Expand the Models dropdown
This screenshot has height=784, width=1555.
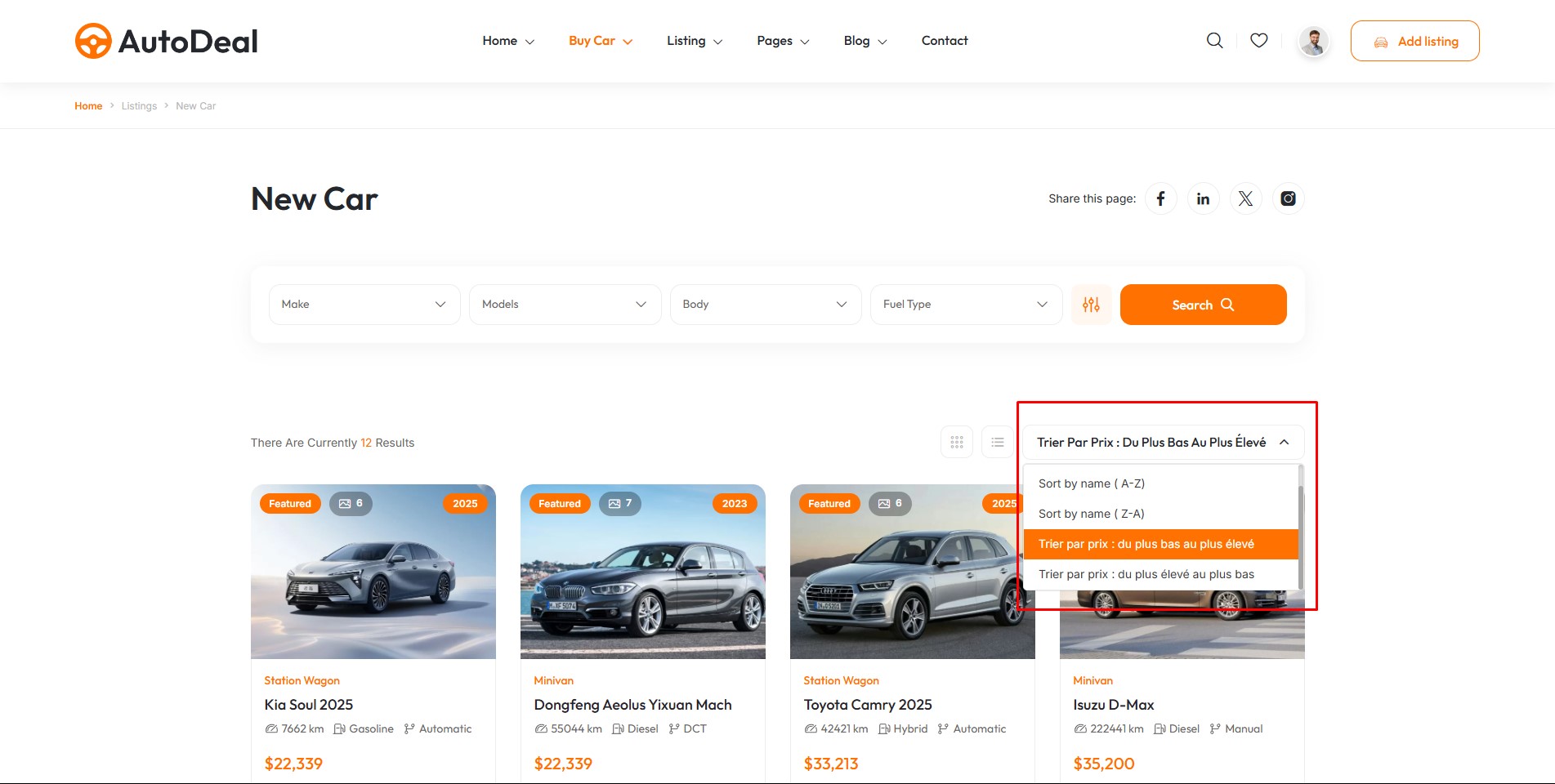tap(565, 305)
